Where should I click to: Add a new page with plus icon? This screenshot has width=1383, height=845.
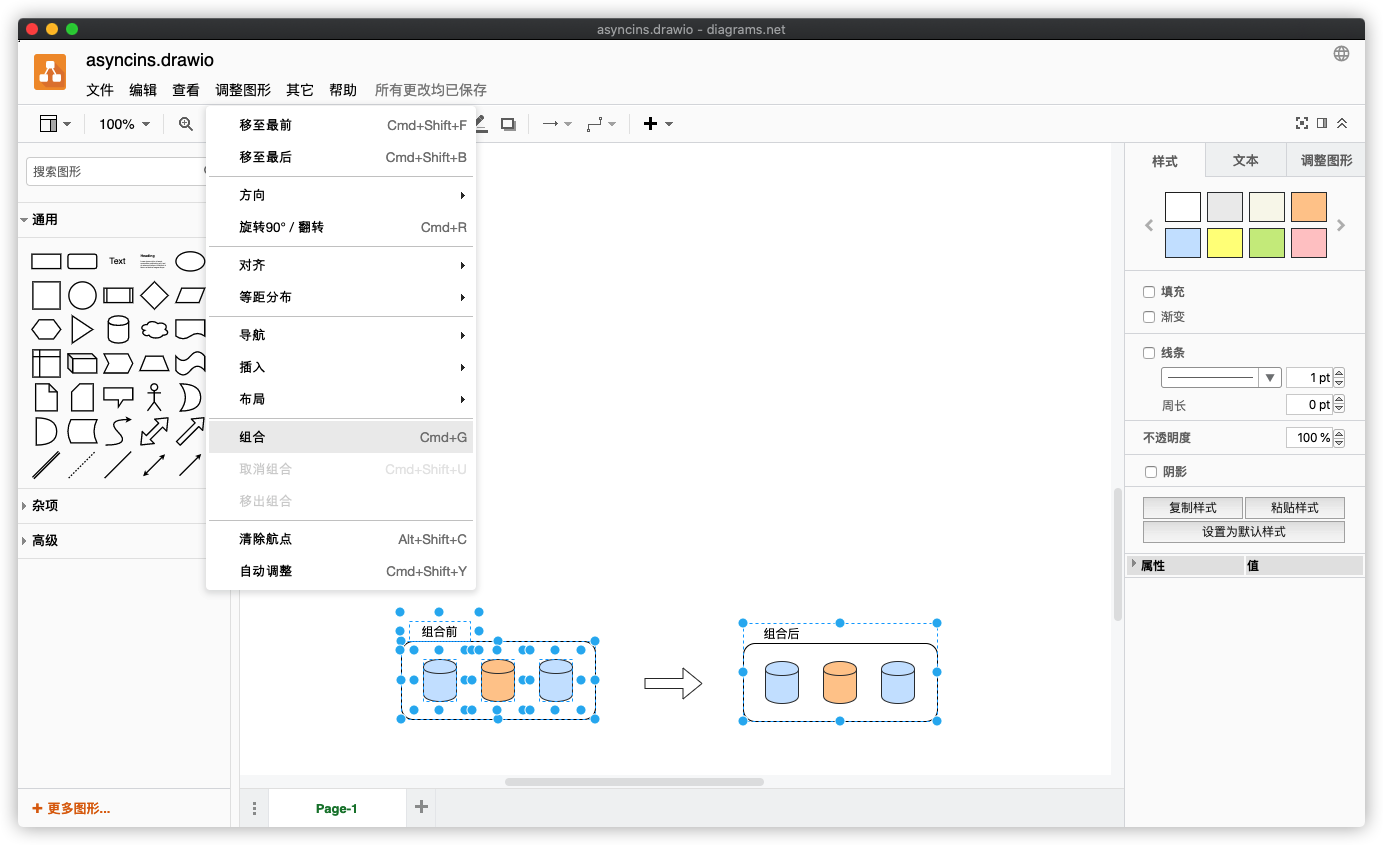coord(421,807)
